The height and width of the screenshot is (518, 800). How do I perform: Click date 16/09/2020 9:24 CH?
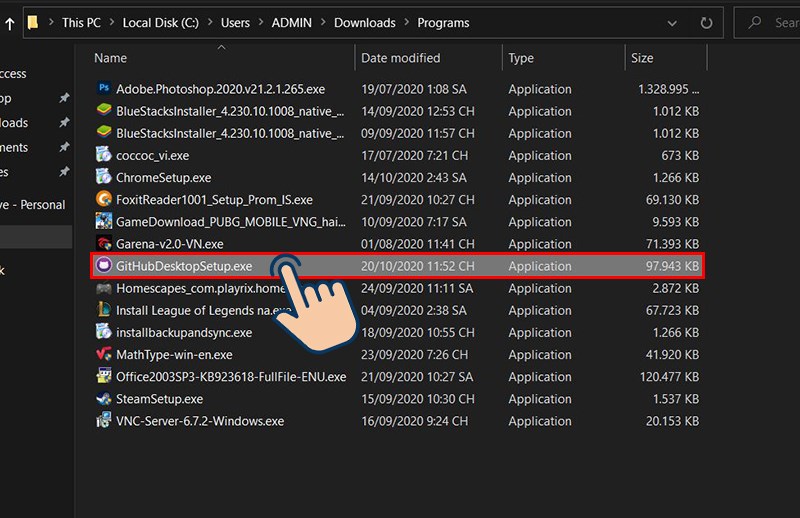414,421
